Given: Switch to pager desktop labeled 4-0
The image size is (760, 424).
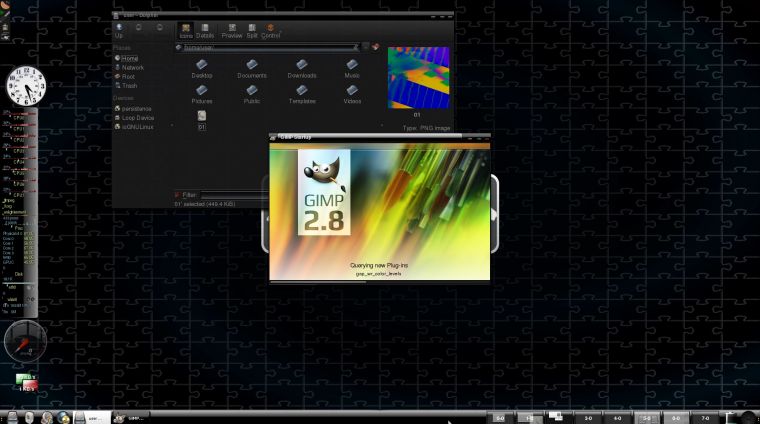Looking at the screenshot, I should pyautogui.click(x=618, y=418).
